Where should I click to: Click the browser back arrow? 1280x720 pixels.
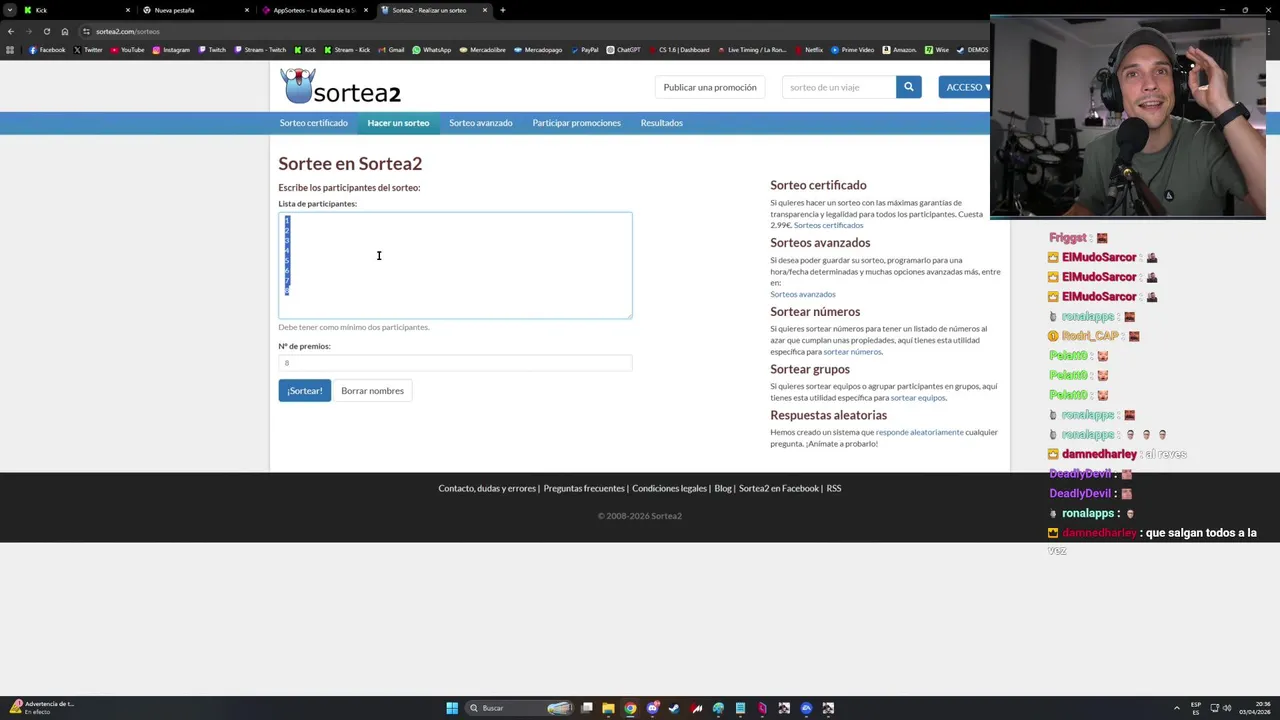point(11,31)
